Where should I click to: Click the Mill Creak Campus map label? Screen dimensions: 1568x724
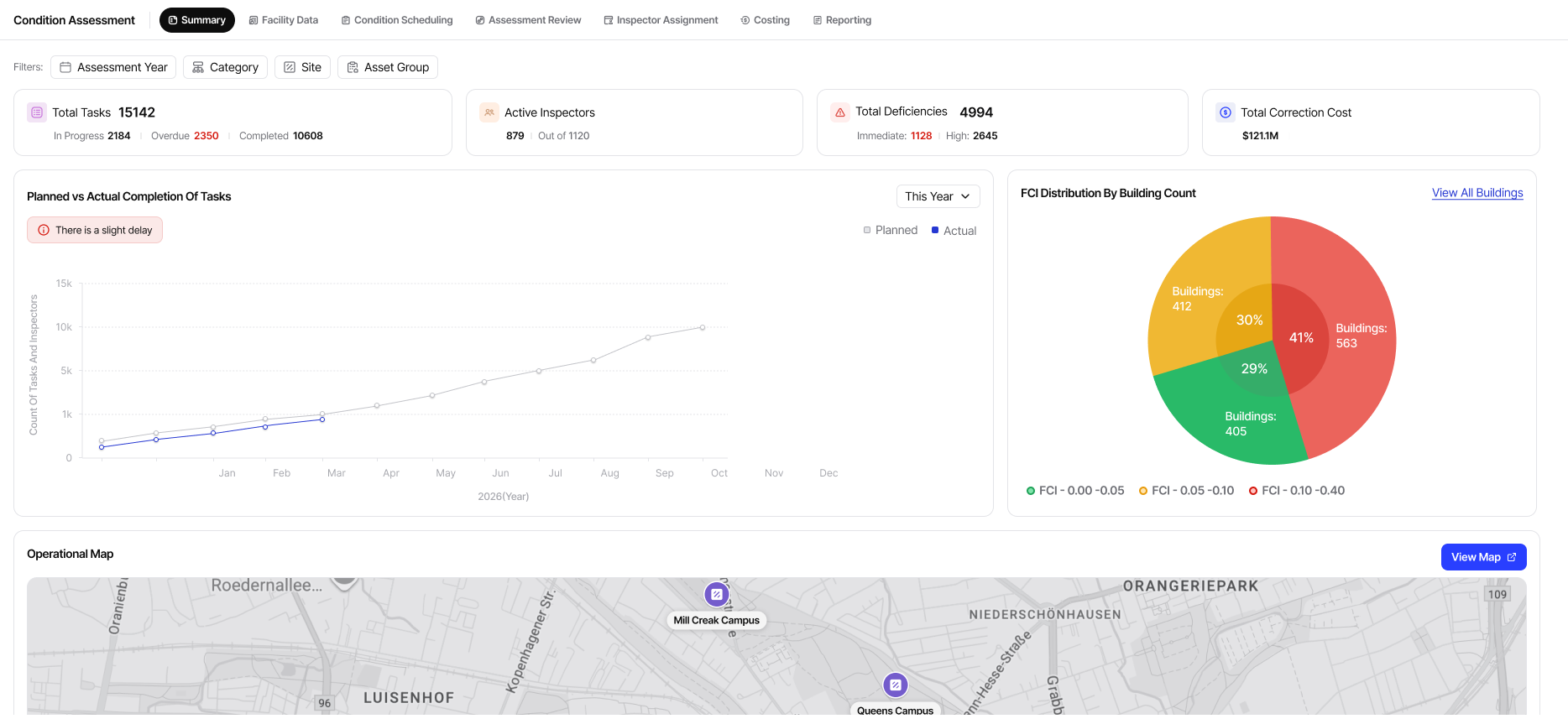click(717, 621)
